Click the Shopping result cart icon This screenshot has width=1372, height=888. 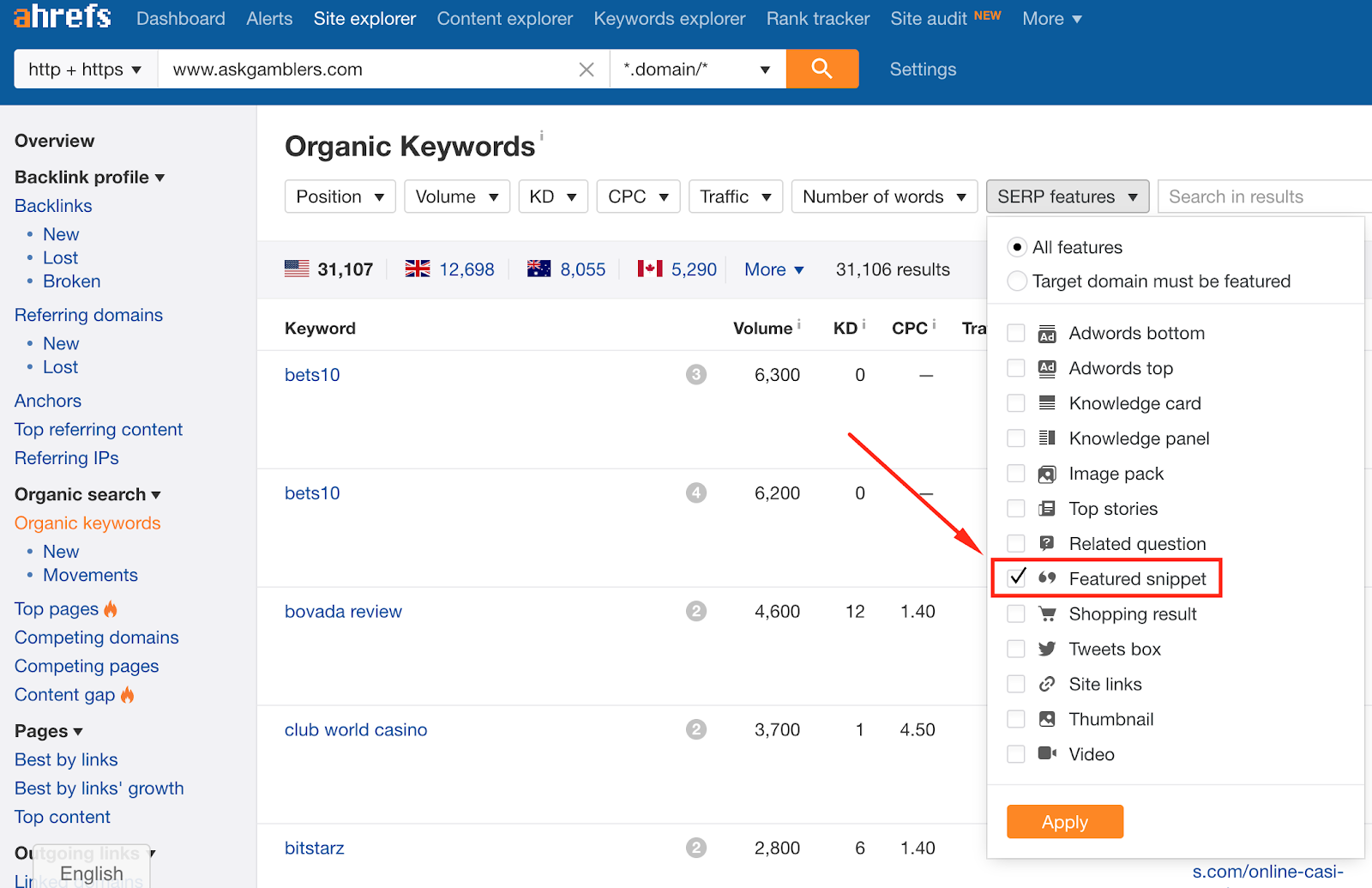1047,613
